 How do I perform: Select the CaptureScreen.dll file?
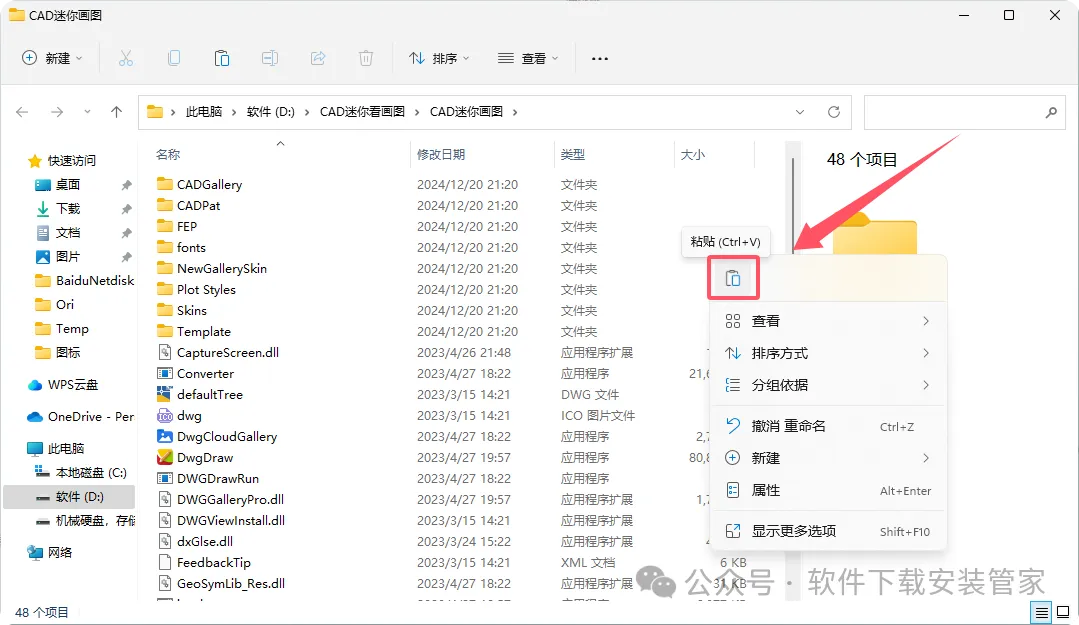point(218,352)
